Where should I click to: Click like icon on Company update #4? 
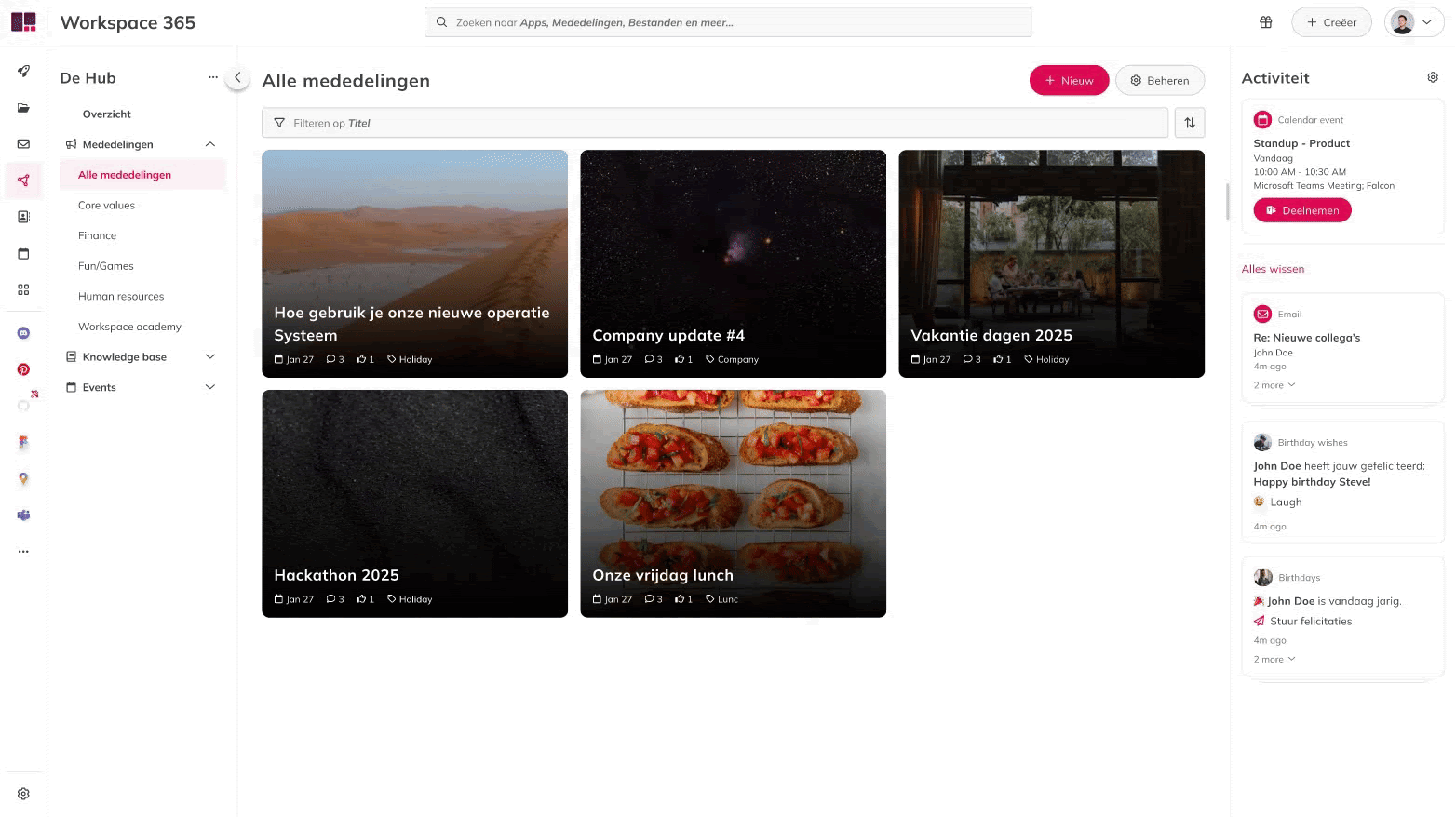(x=680, y=359)
